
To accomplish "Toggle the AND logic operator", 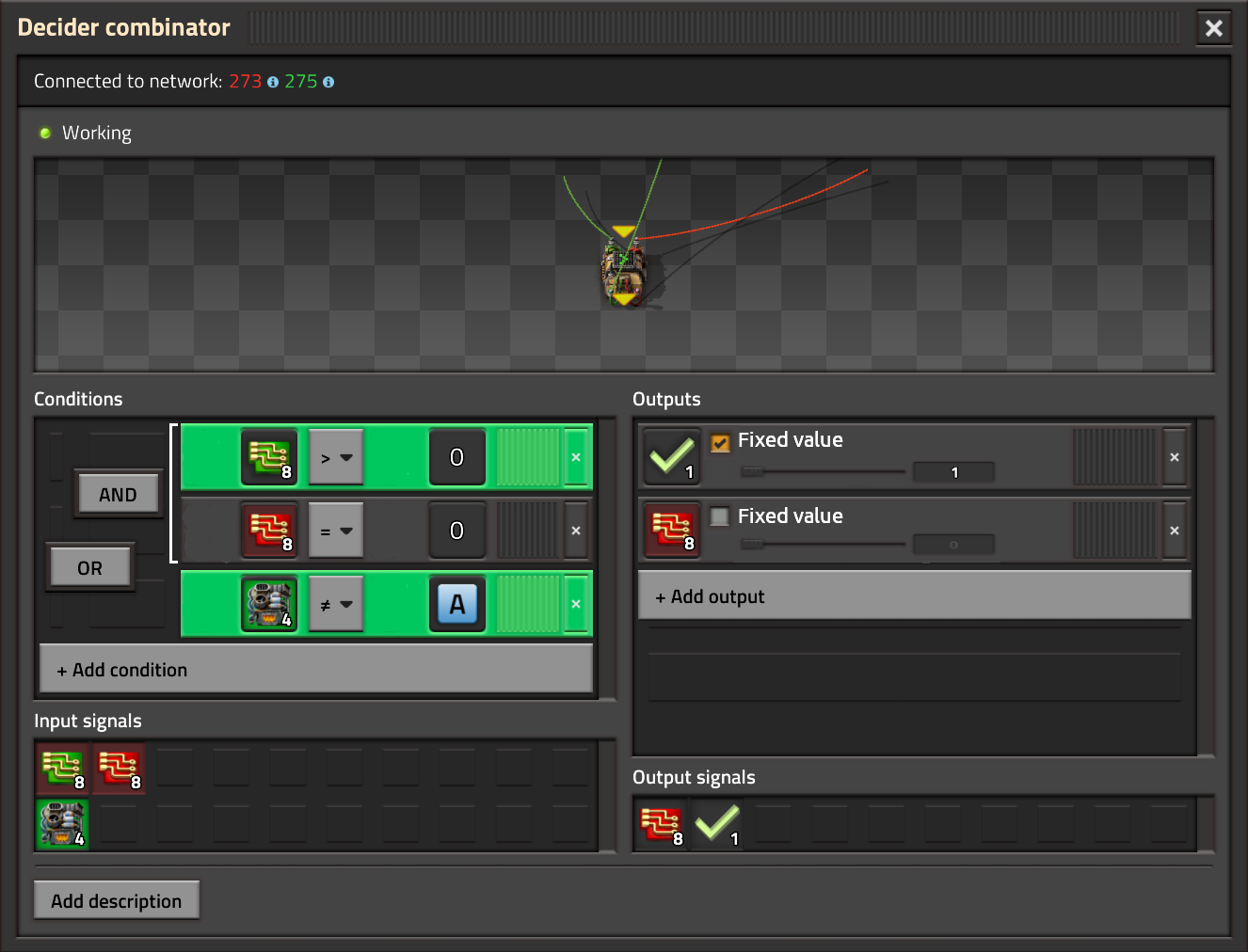I will click(118, 495).
